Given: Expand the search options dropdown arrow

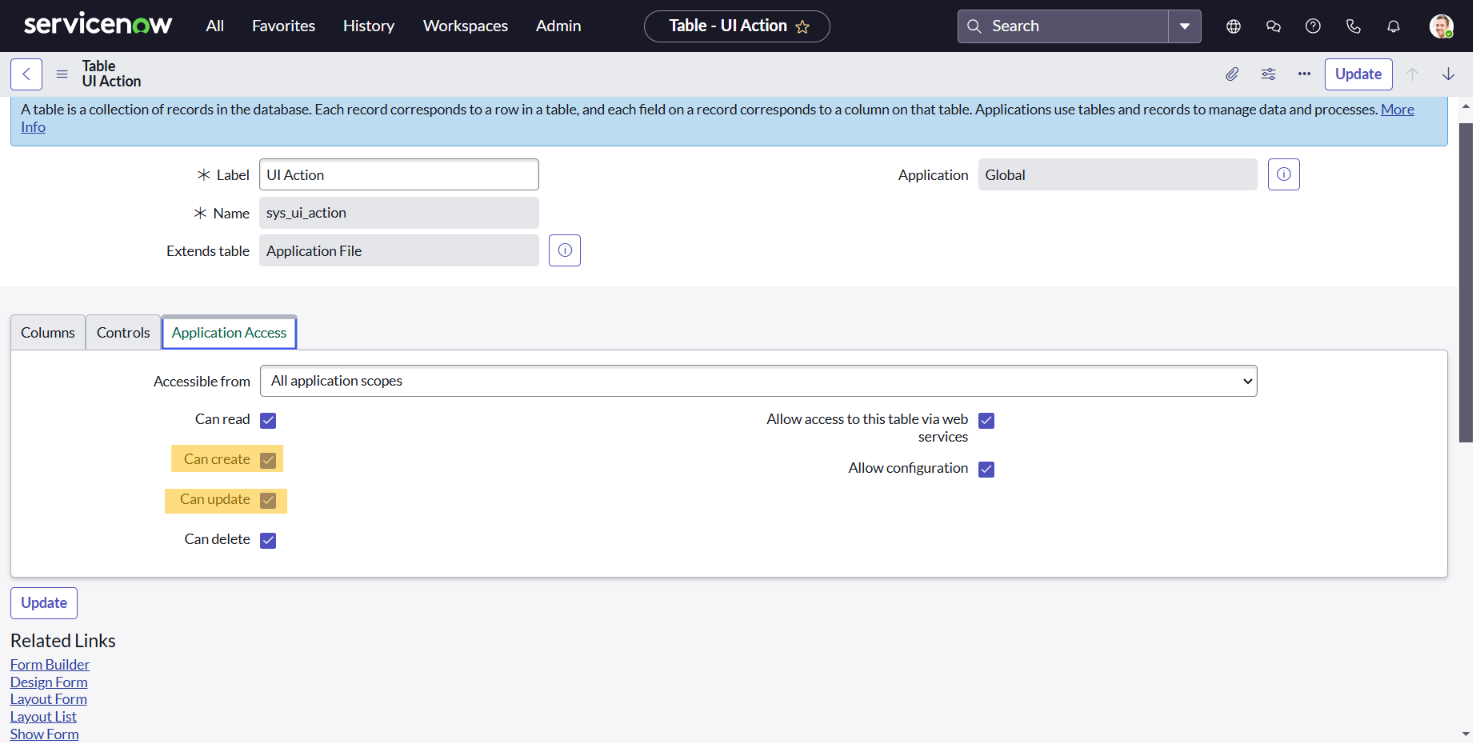Looking at the screenshot, I should (x=1184, y=26).
